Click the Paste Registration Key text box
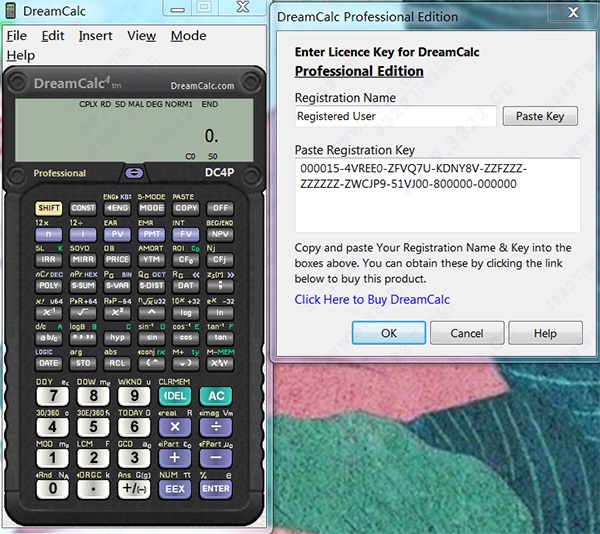The height and width of the screenshot is (534, 600). 437,195
